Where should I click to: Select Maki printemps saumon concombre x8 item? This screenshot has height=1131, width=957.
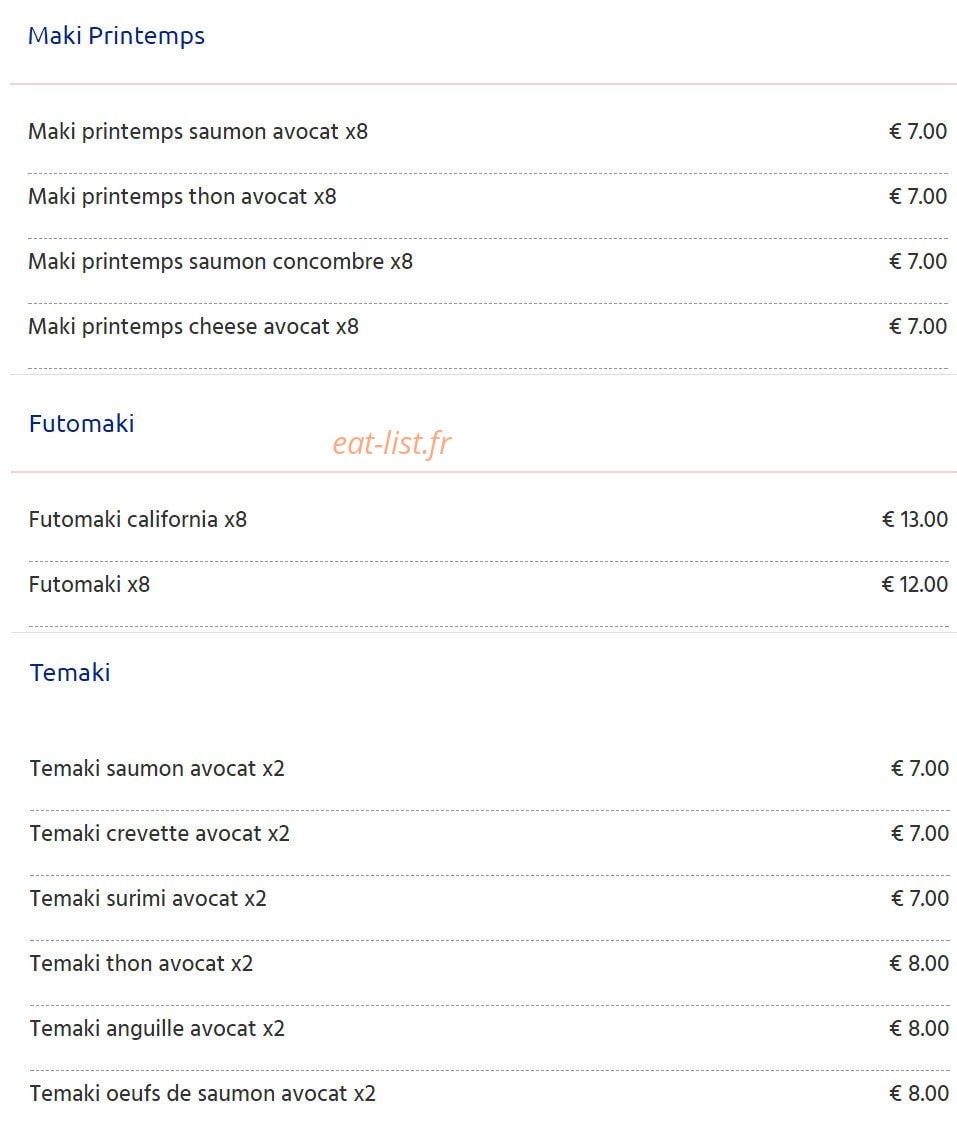[x=220, y=262]
